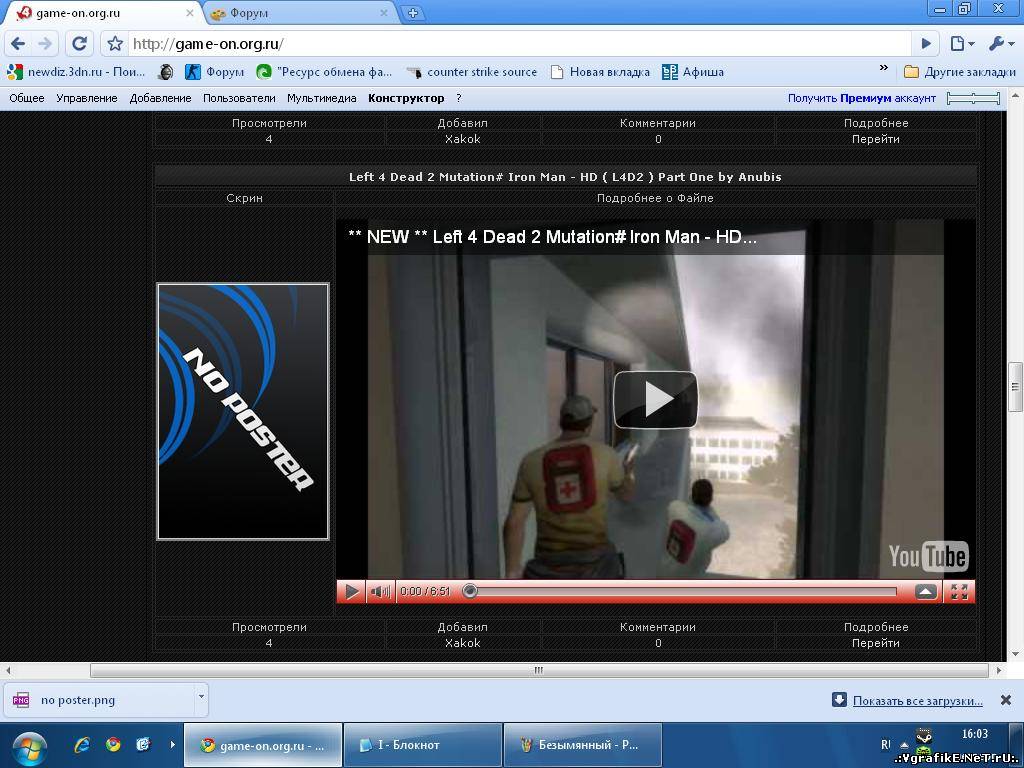Screen dimensions: 1024x768
Task: Open the Chrome page menu icon
Action: click(962, 44)
